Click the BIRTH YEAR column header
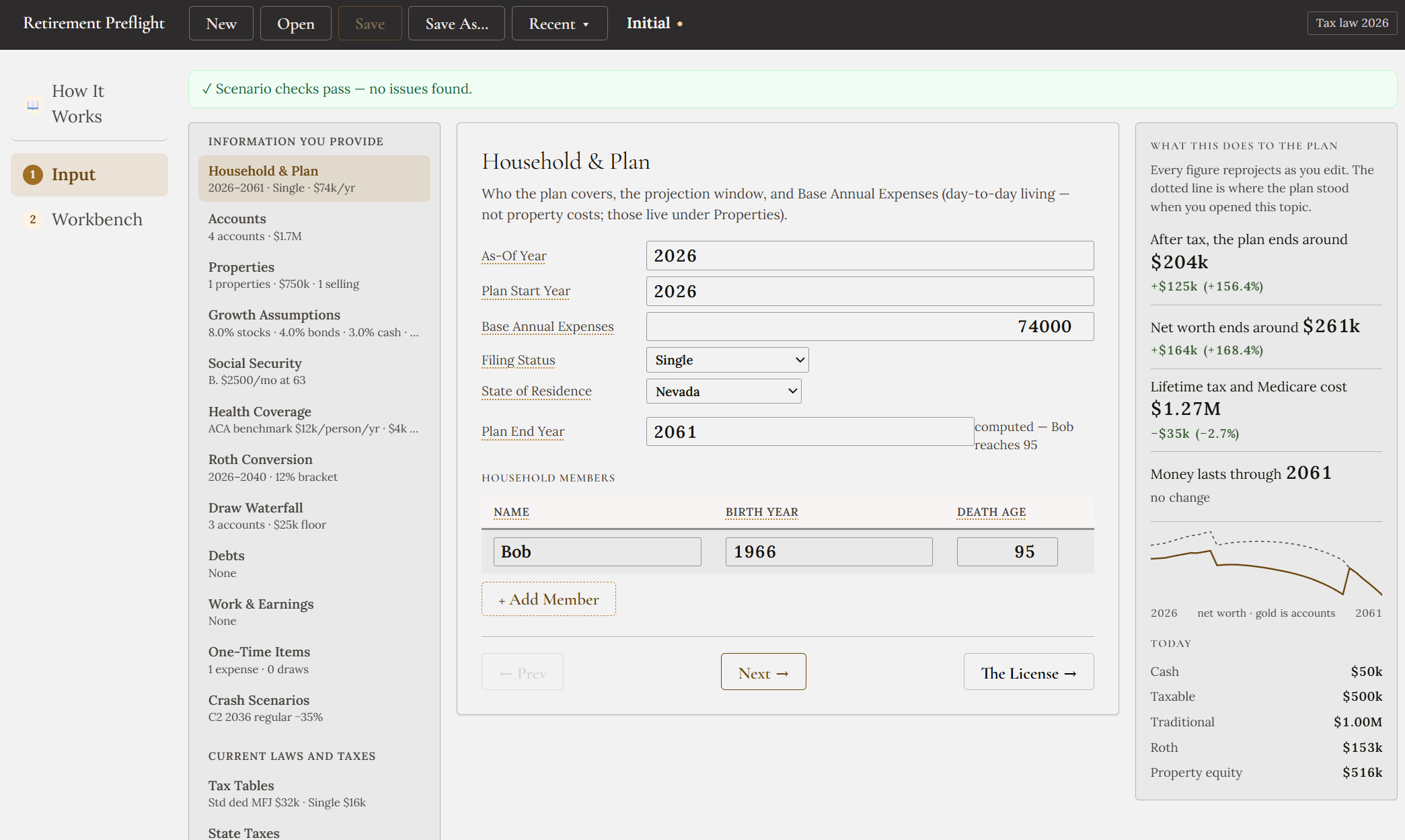The image size is (1405, 840). [x=761, y=512]
